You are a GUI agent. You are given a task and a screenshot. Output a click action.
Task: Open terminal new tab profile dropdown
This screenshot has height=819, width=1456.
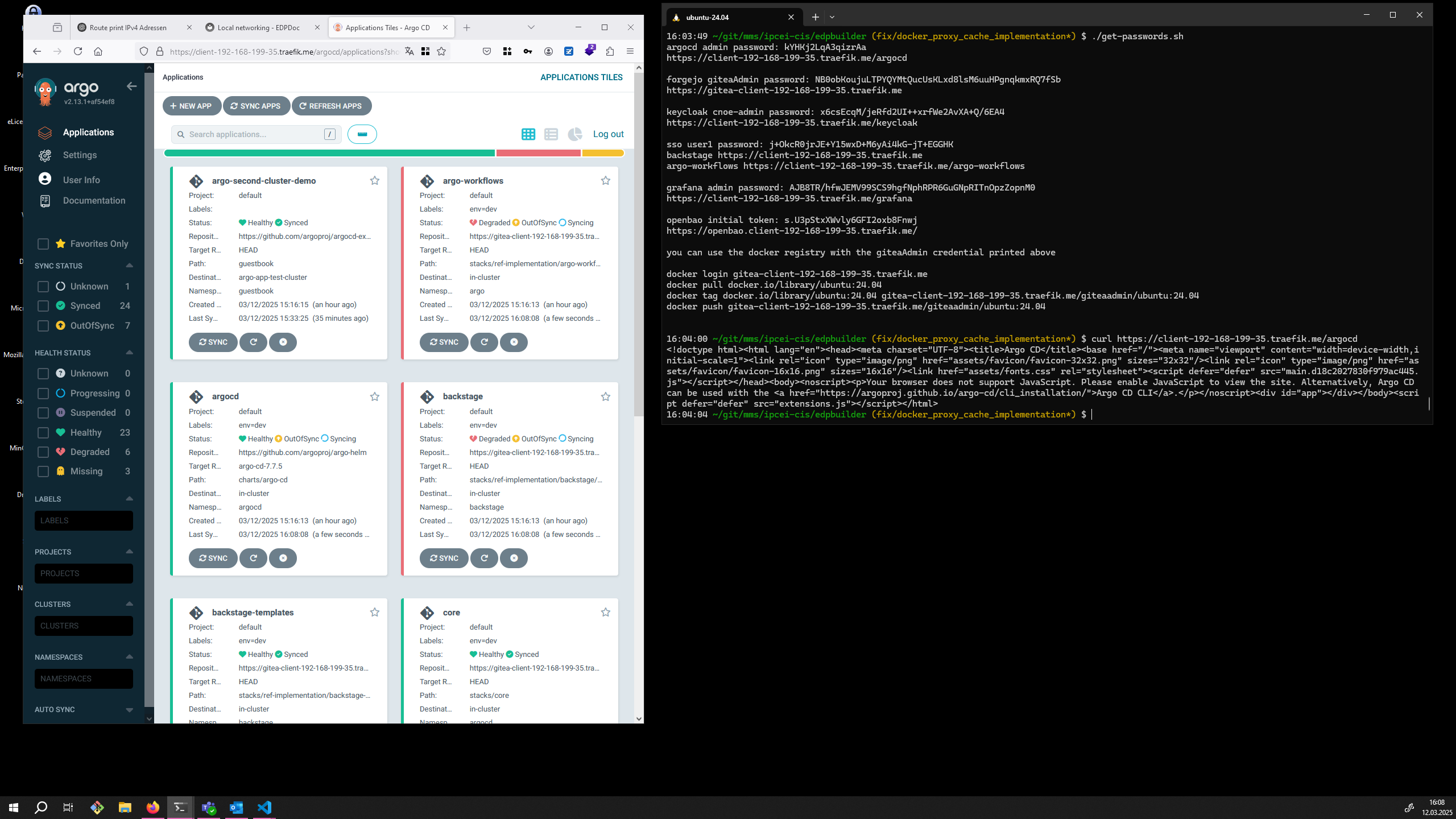pyautogui.click(x=832, y=17)
